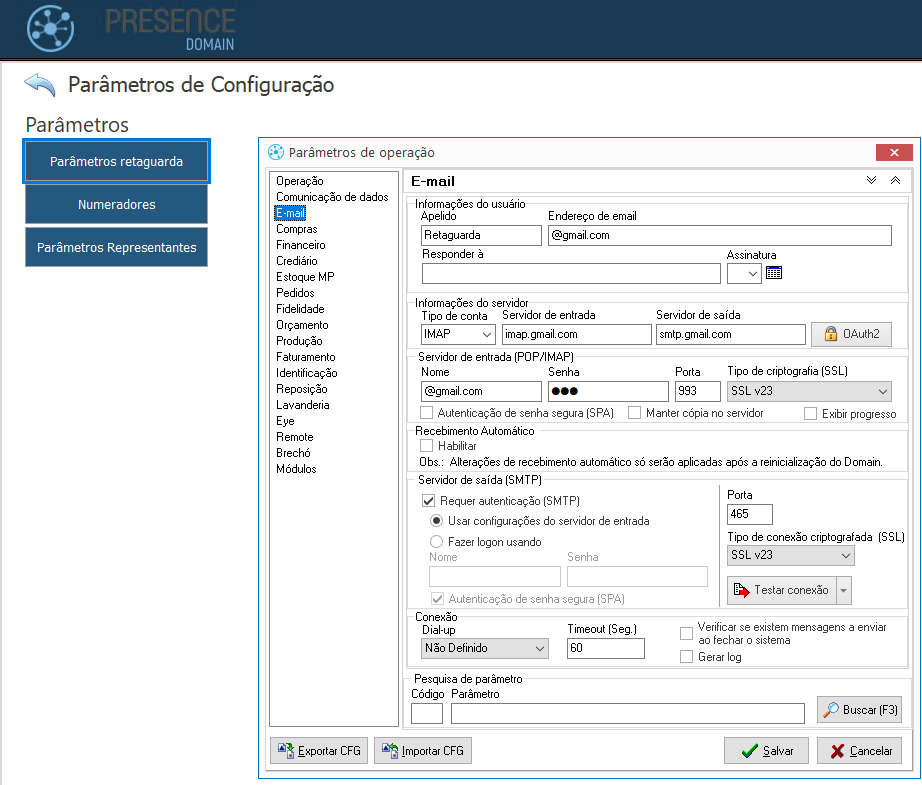Collapse sections with the double up chevron
The height and width of the screenshot is (785, 922).
tap(895, 181)
